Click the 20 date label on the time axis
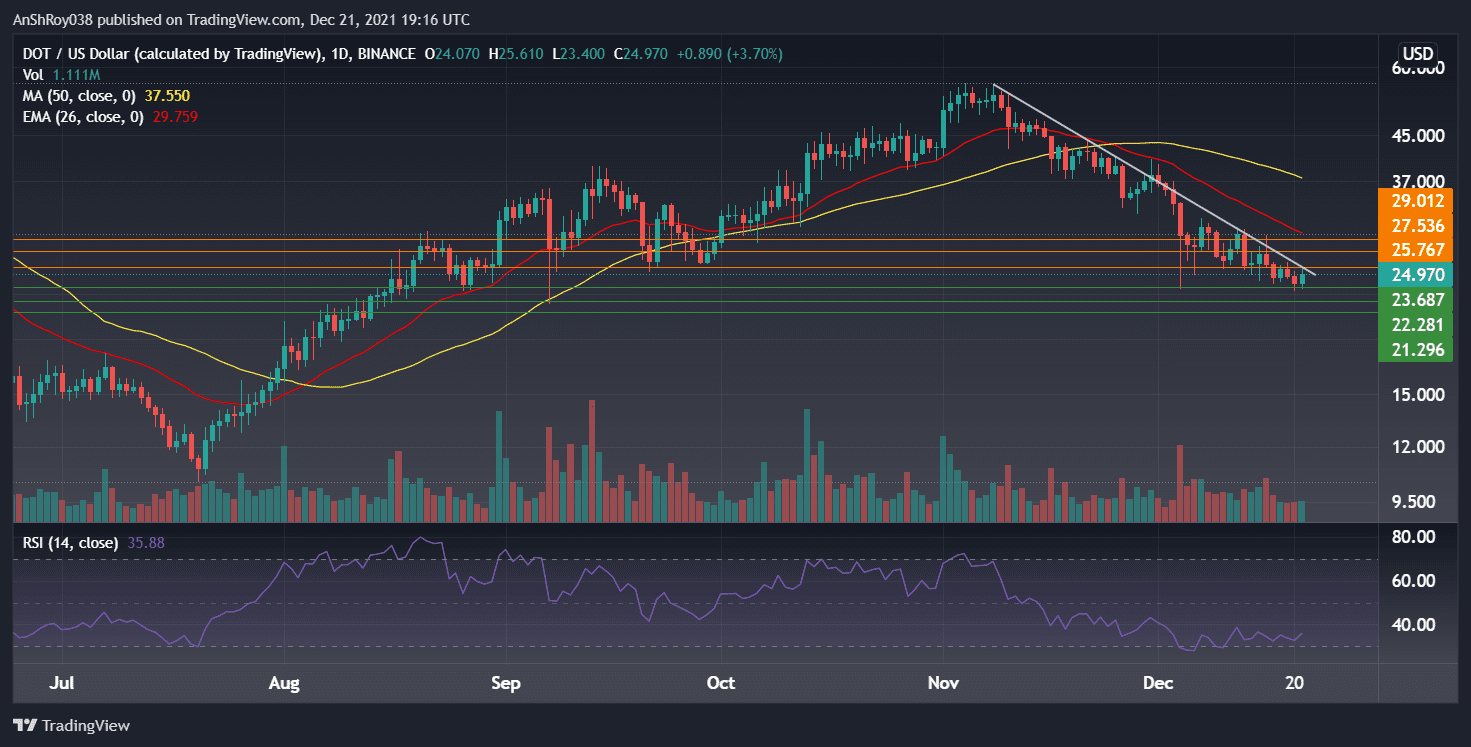1471x747 pixels. coord(1294,683)
